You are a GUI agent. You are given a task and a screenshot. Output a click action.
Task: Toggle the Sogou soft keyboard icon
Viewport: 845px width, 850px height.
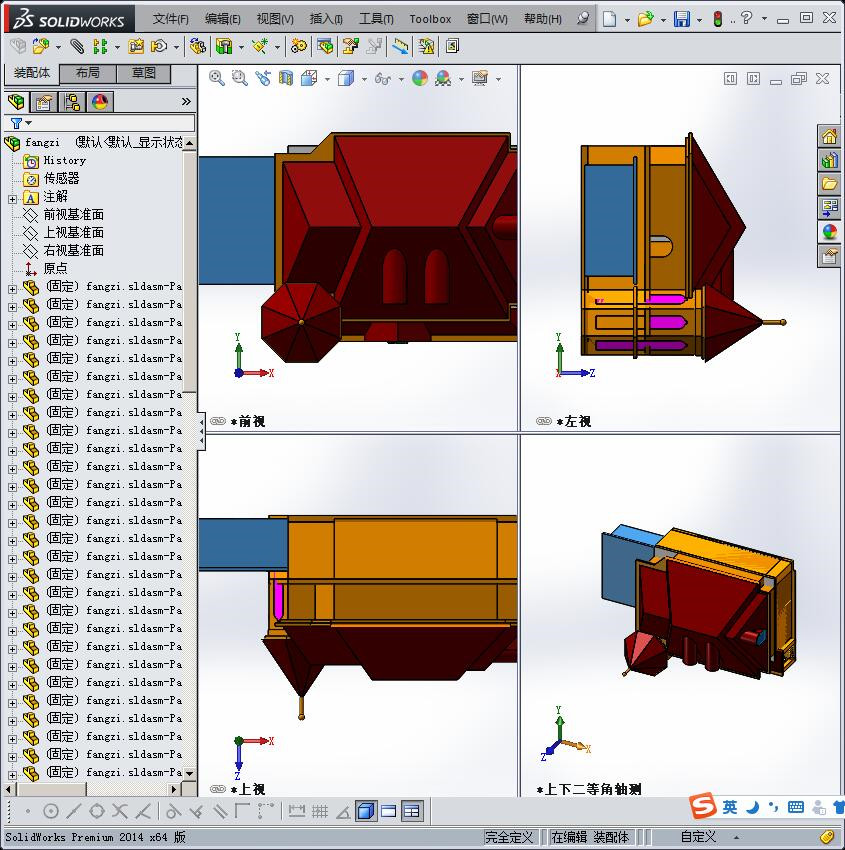coord(796,807)
